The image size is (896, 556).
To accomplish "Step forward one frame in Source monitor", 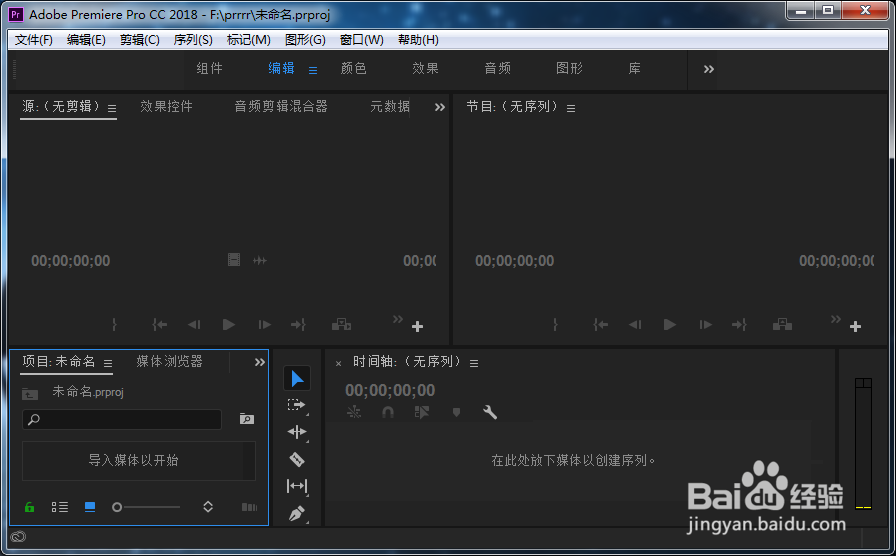I will tap(264, 325).
